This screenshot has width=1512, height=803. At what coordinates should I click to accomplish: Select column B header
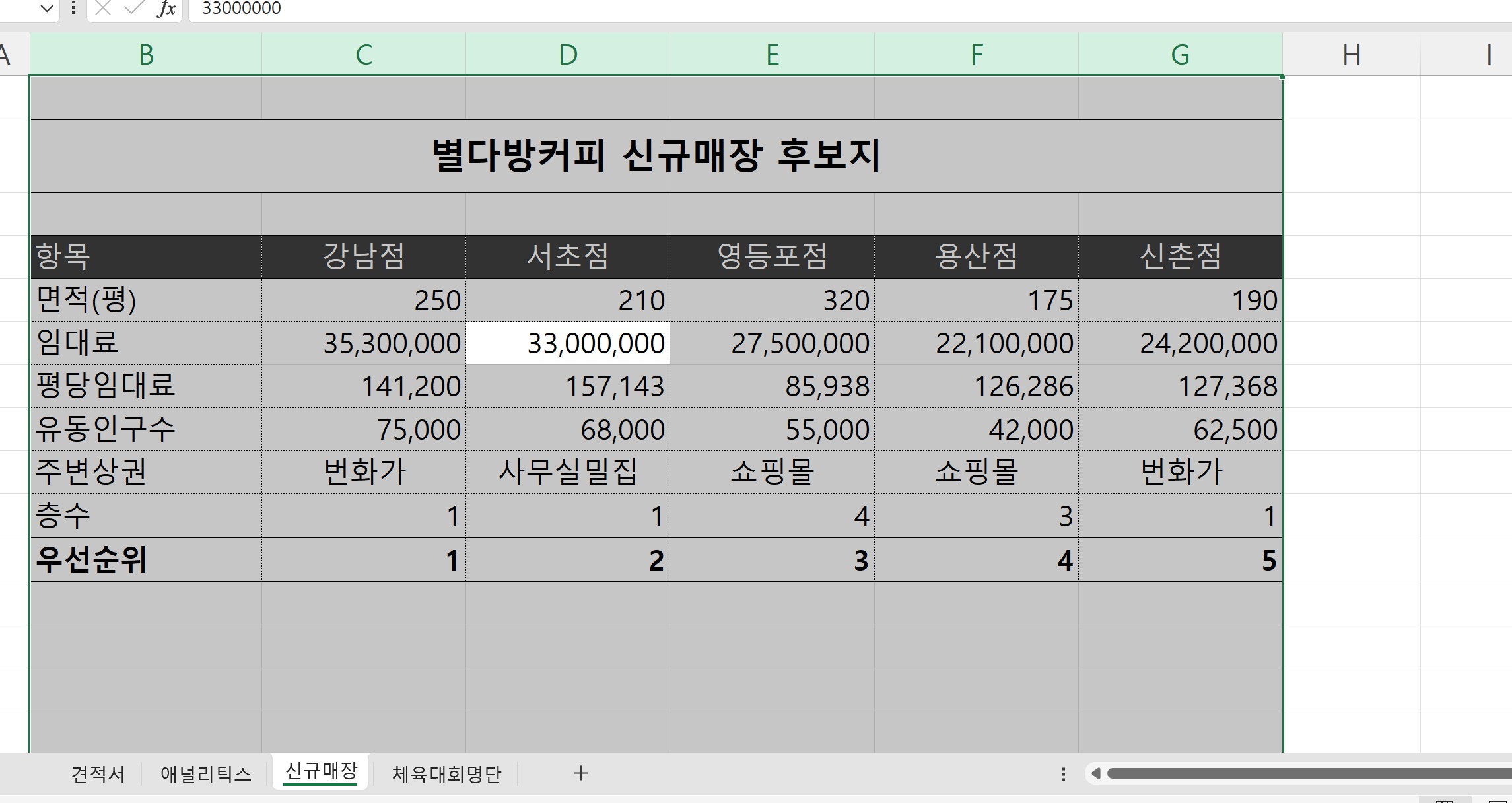click(146, 54)
